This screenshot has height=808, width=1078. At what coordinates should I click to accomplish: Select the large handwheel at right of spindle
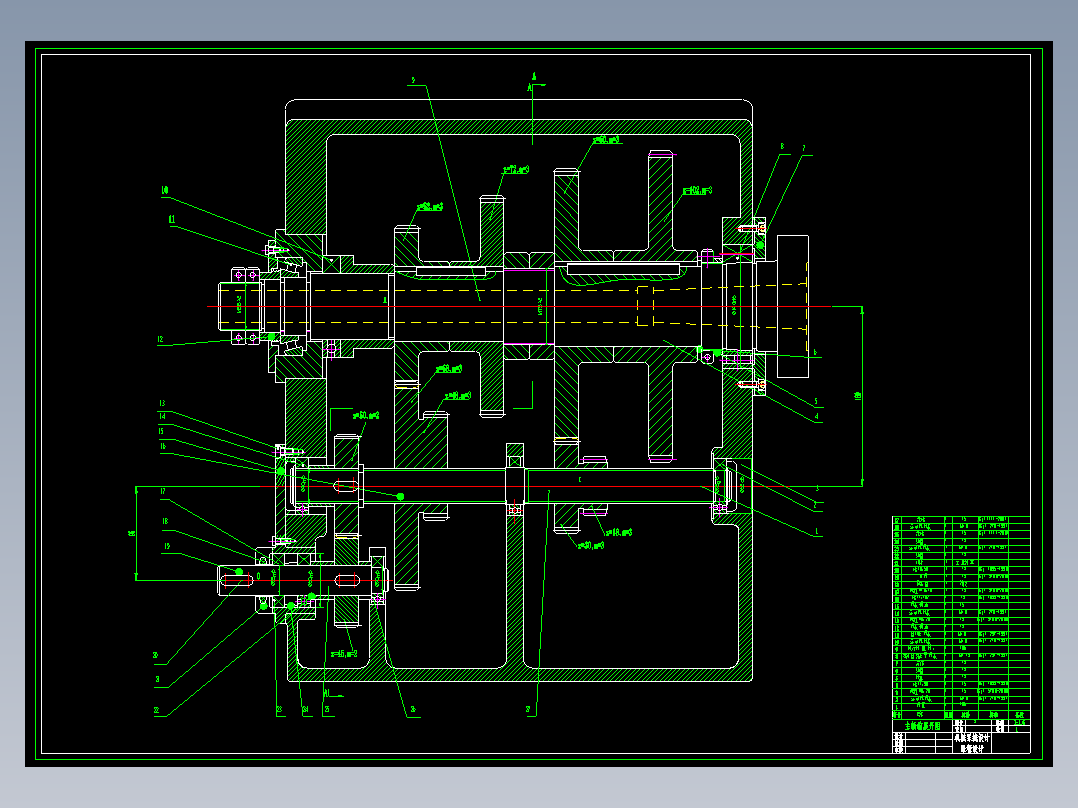point(793,307)
